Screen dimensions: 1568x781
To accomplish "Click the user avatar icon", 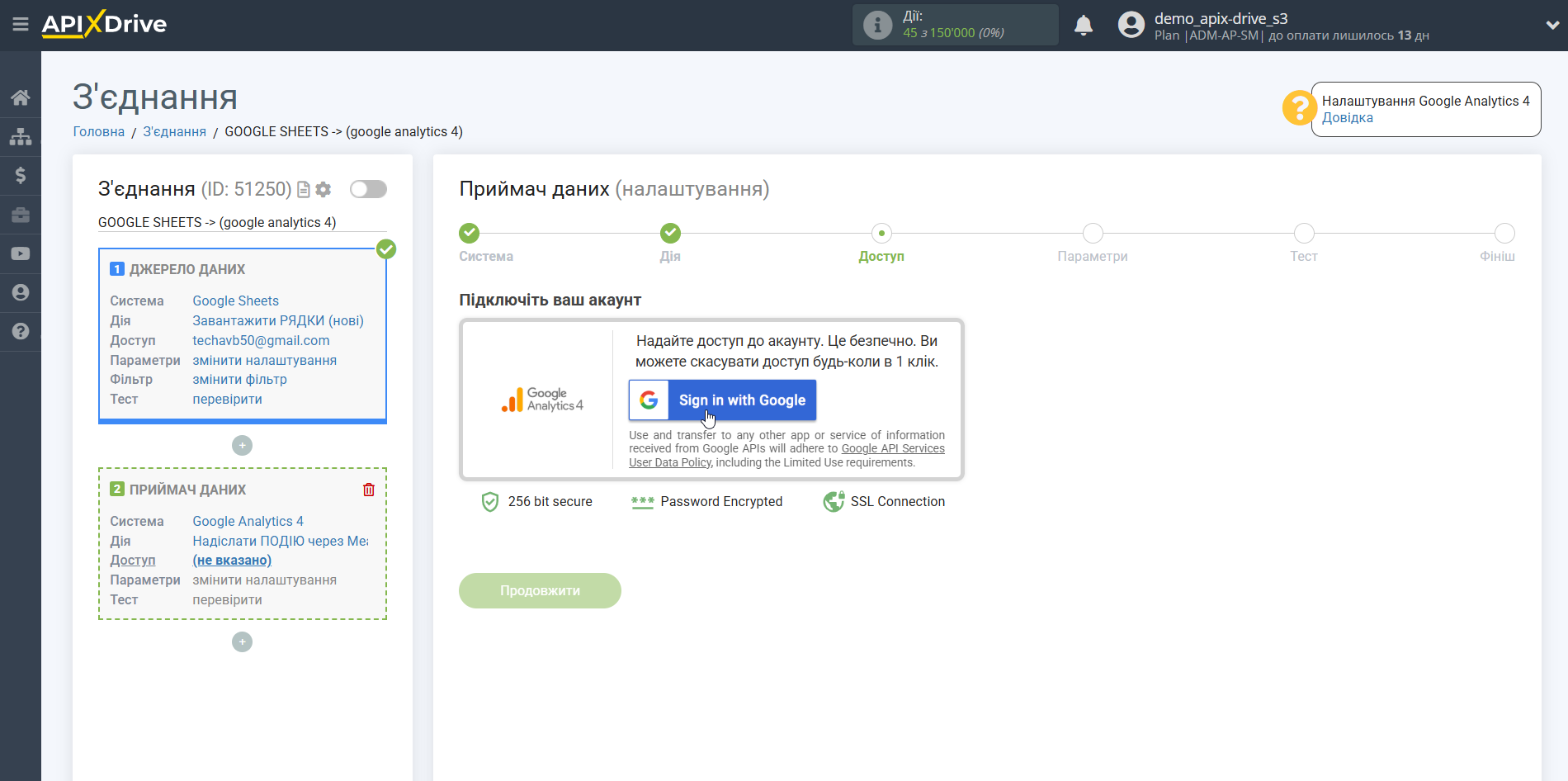I will (1131, 25).
